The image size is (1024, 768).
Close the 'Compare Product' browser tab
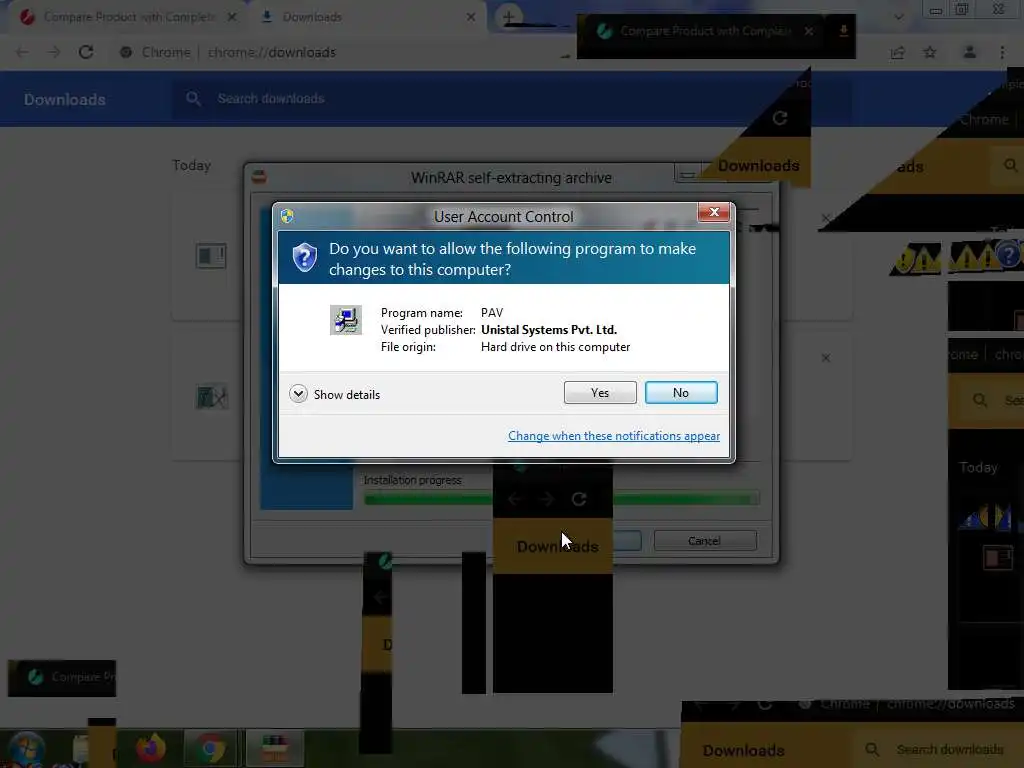tap(232, 17)
